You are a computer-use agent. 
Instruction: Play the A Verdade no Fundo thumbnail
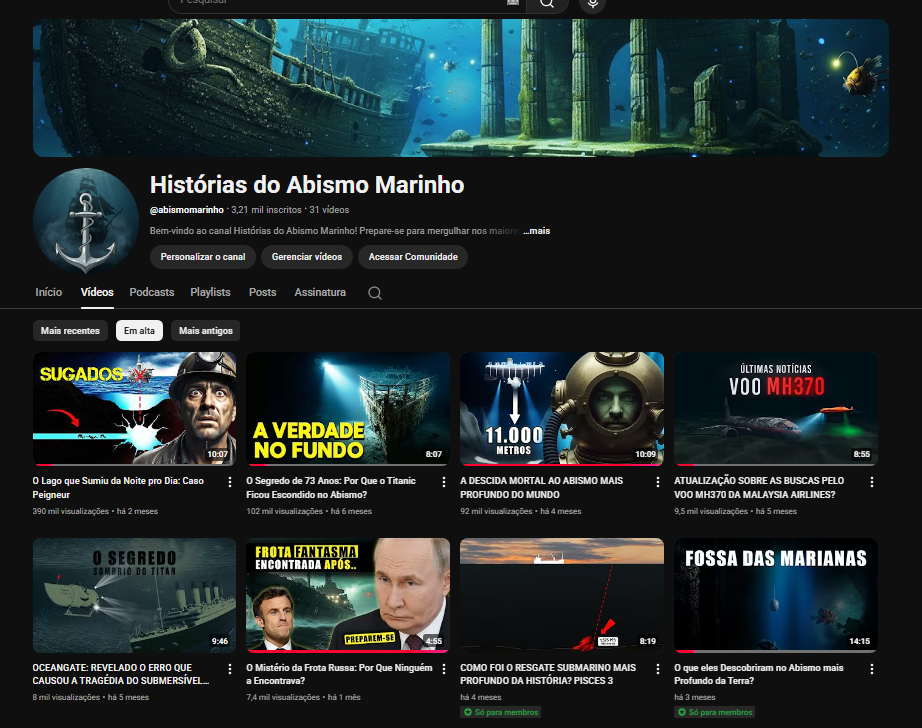click(348, 409)
